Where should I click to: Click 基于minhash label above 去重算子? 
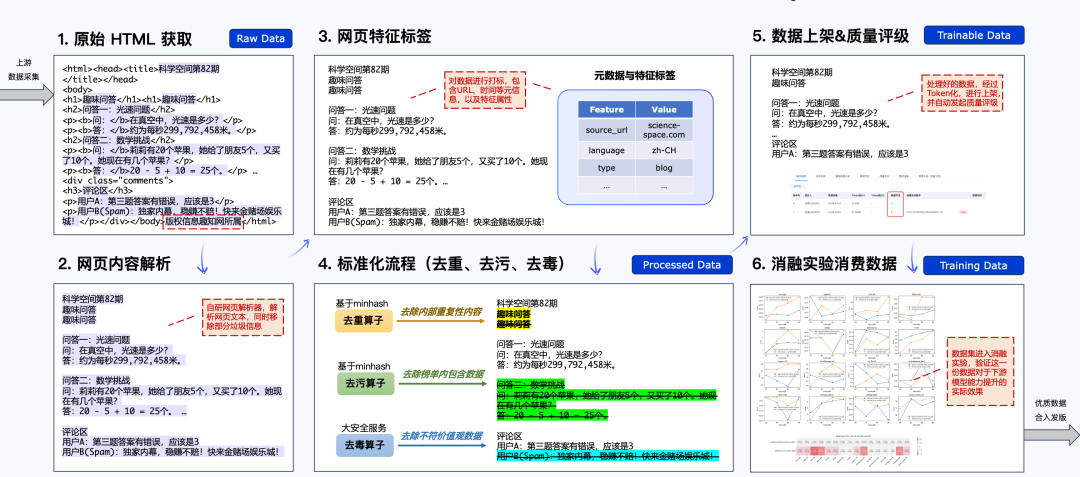click(362, 303)
